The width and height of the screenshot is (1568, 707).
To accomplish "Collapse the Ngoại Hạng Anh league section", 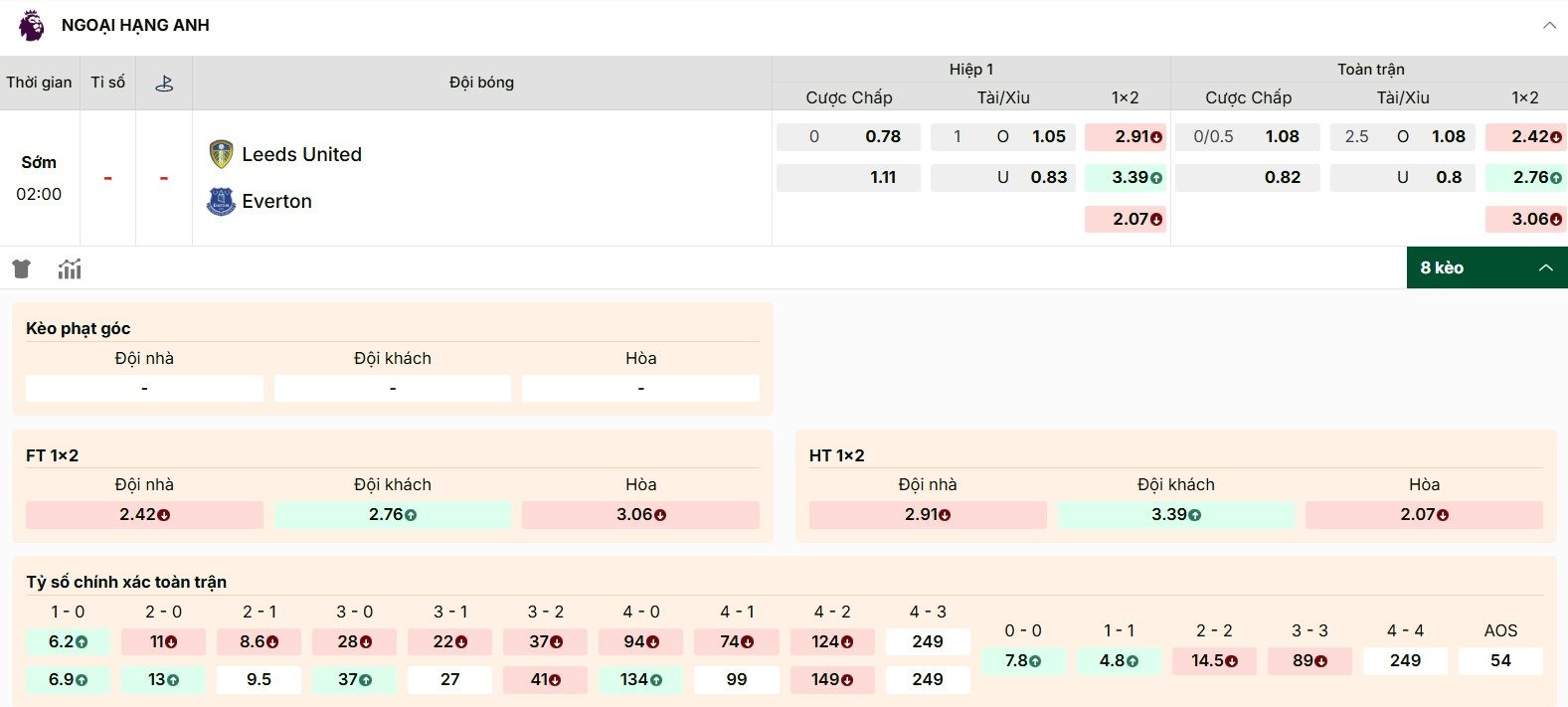I will click(x=1548, y=26).
